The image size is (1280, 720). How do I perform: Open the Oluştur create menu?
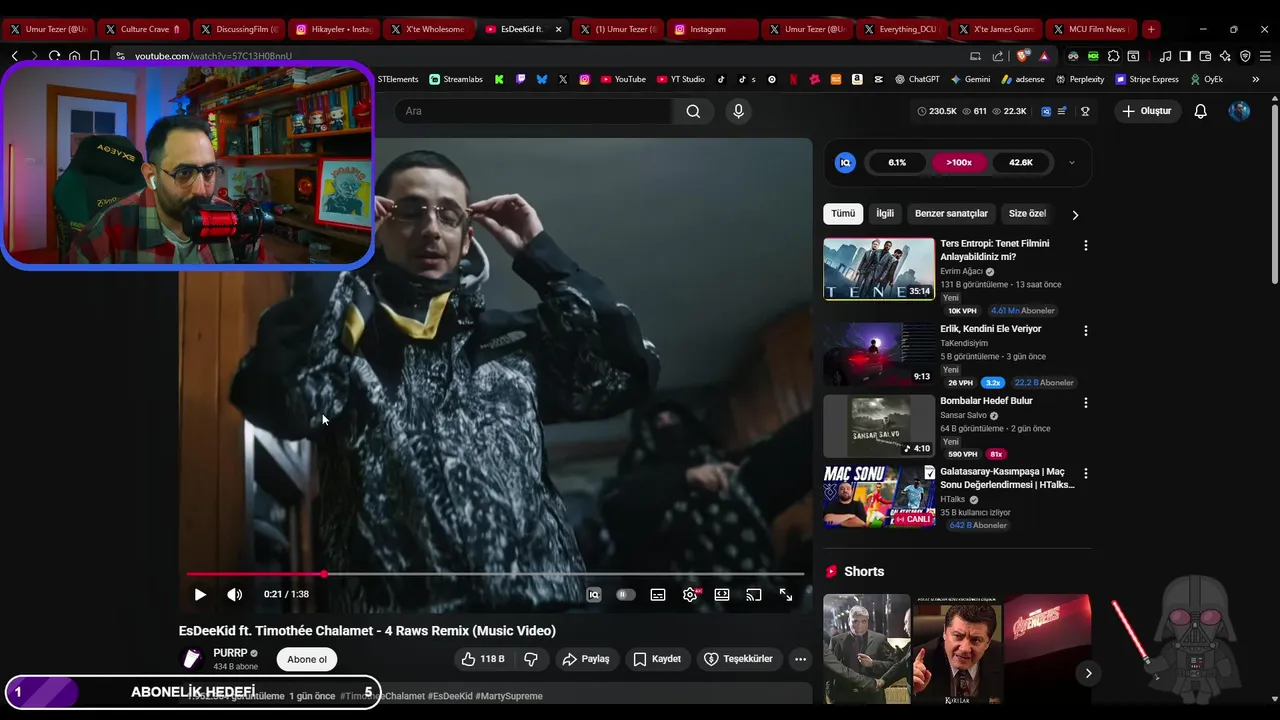click(x=1147, y=111)
